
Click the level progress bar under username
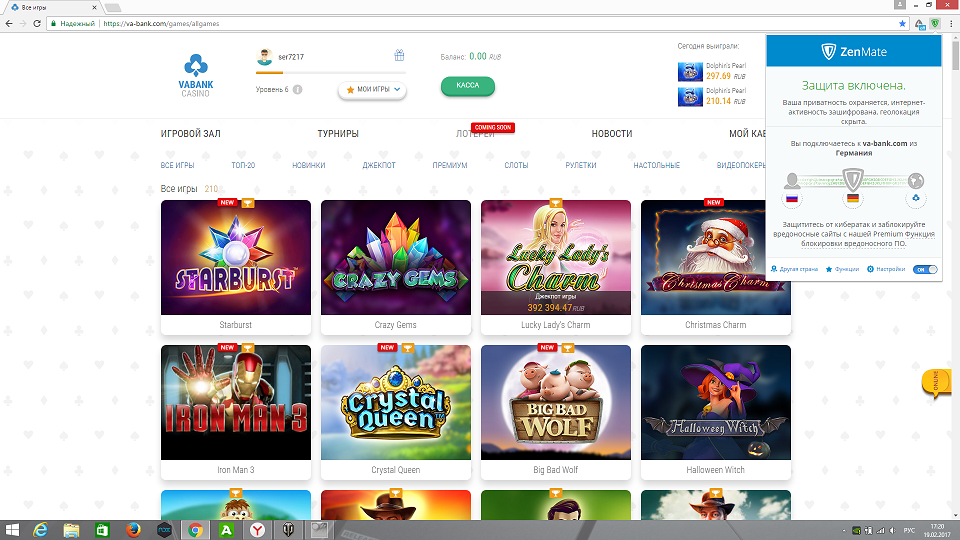pos(331,73)
